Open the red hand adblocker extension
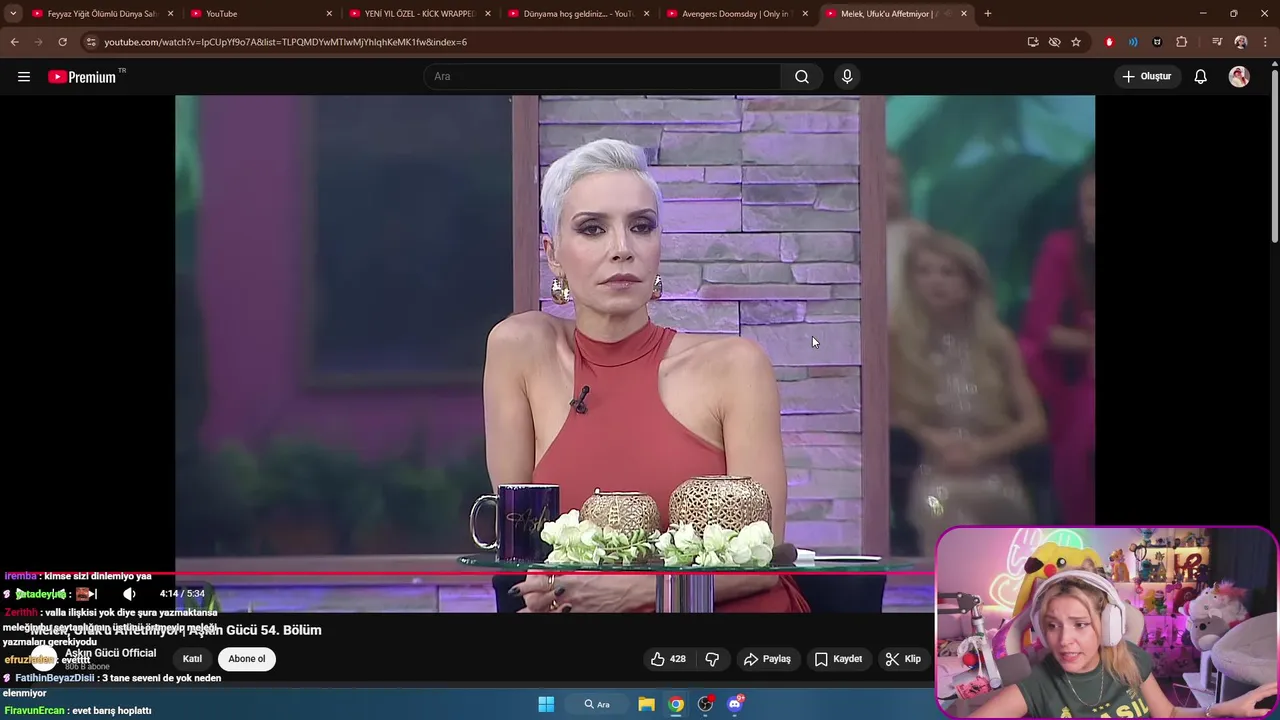Image resolution: width=1280 pixels, height=720 pixels. (1109, 42)
